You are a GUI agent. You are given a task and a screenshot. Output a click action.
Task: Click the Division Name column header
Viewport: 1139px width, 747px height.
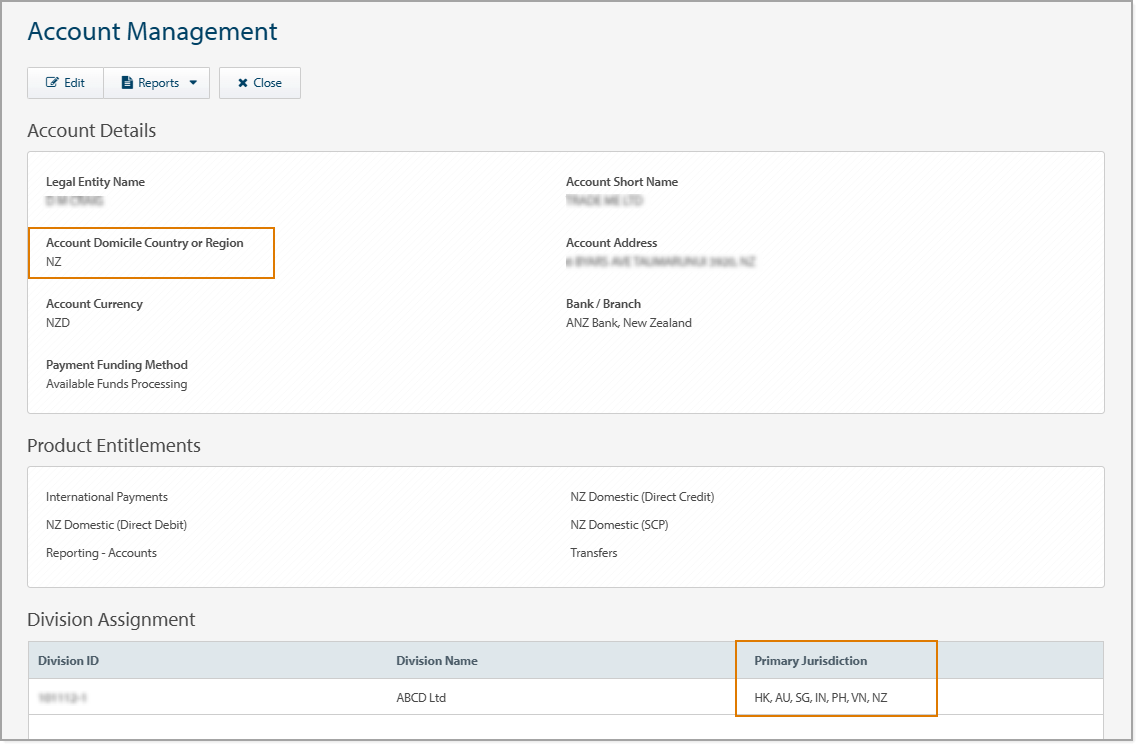(436, 660)
